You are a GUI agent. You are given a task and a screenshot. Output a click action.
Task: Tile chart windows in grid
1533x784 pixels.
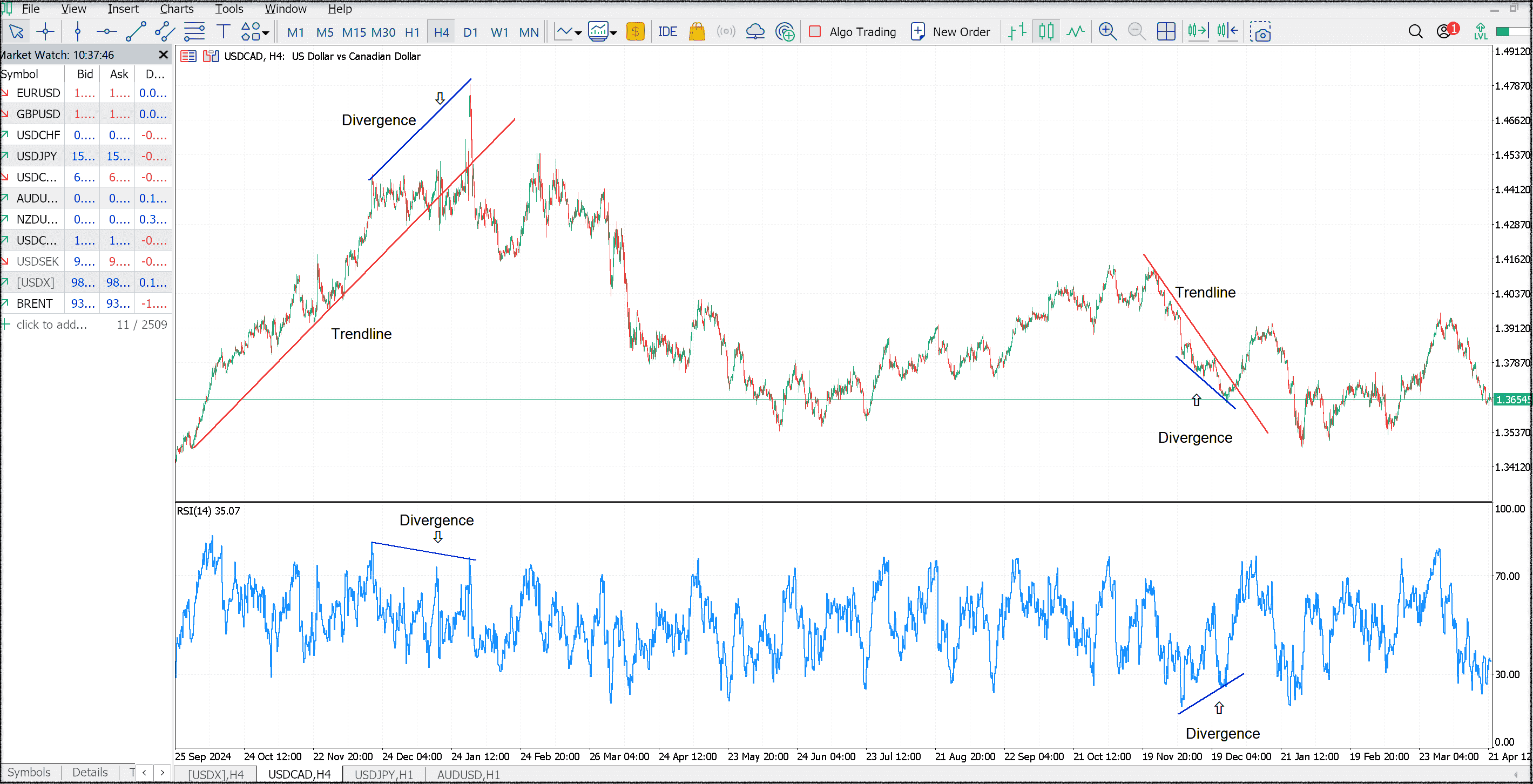coord(1166,31)
